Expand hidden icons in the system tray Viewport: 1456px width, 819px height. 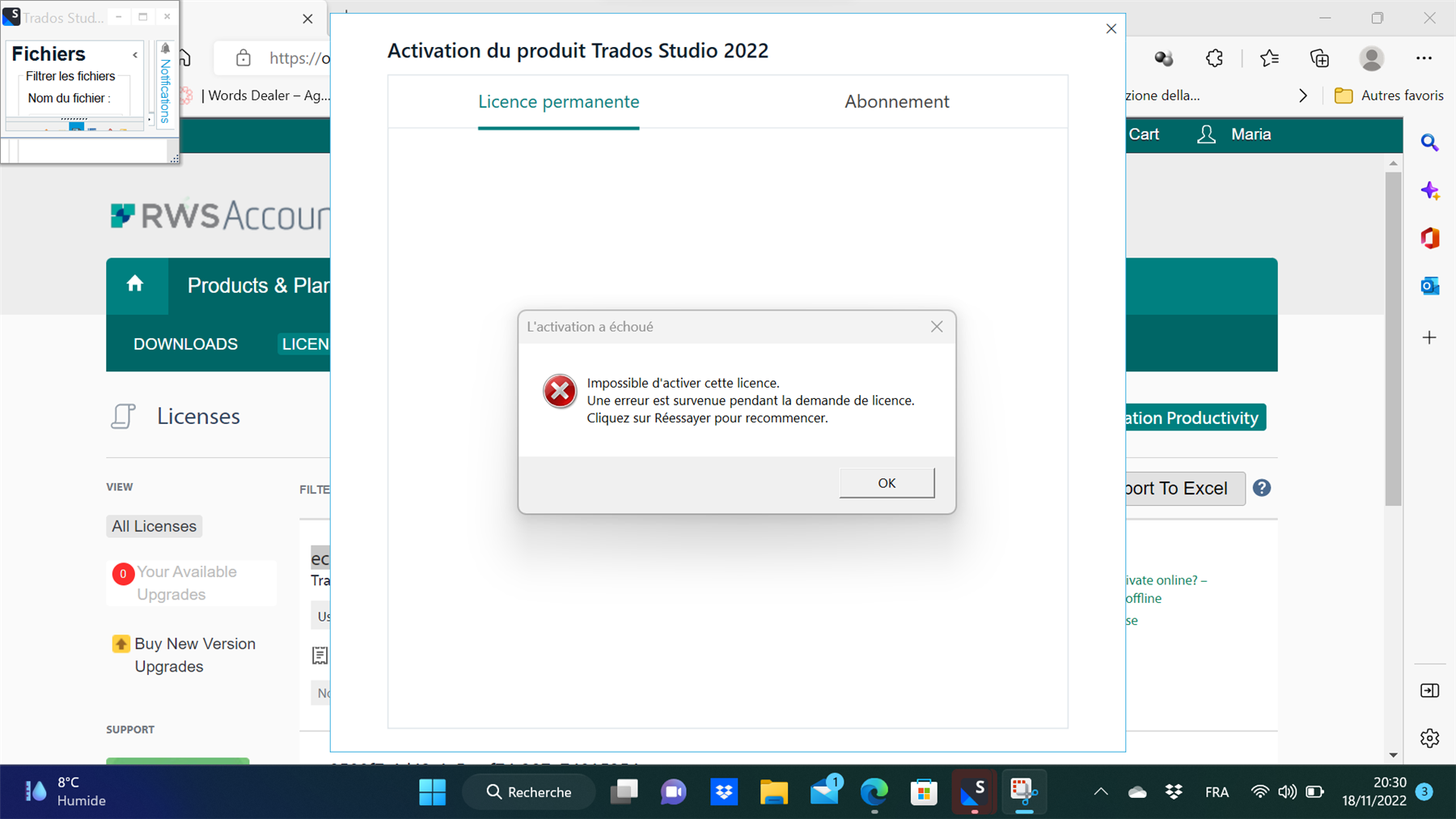[x=1100, y=791]
